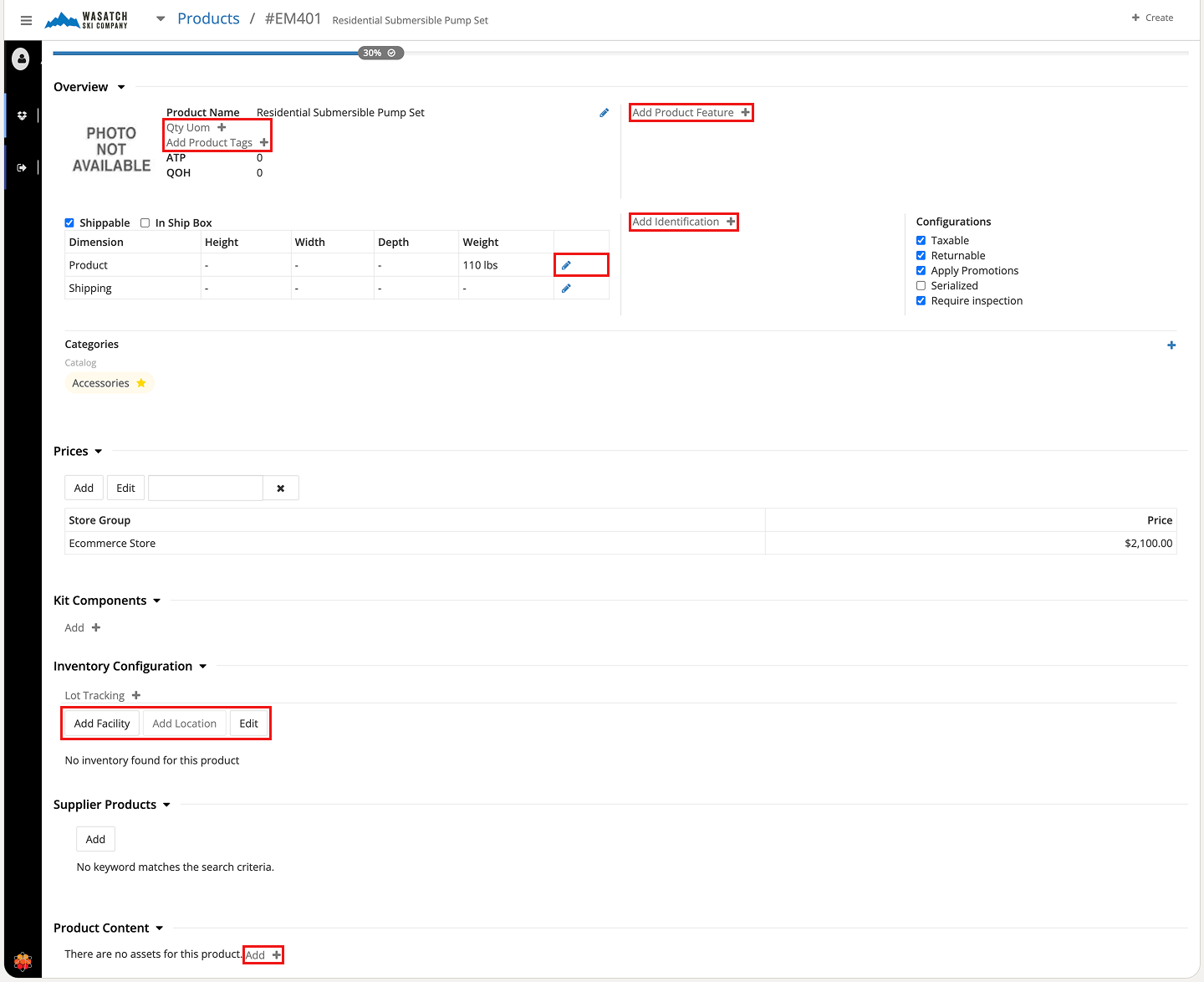Click the user profile avatar icon
The width and height of the screenshot is (1204, 982).
[22, 59]
